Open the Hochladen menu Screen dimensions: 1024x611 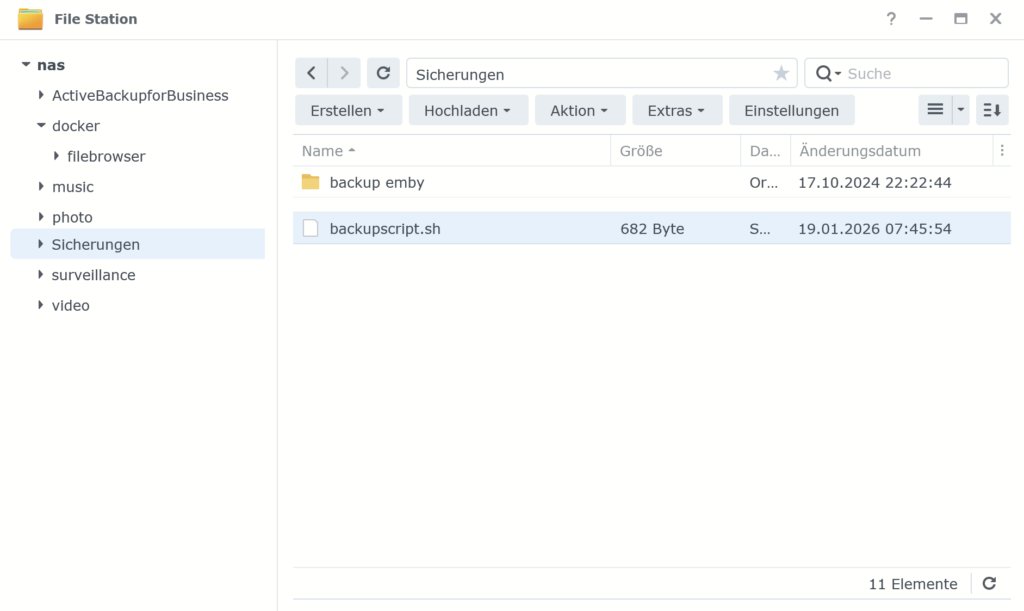[x=467, y=110]
